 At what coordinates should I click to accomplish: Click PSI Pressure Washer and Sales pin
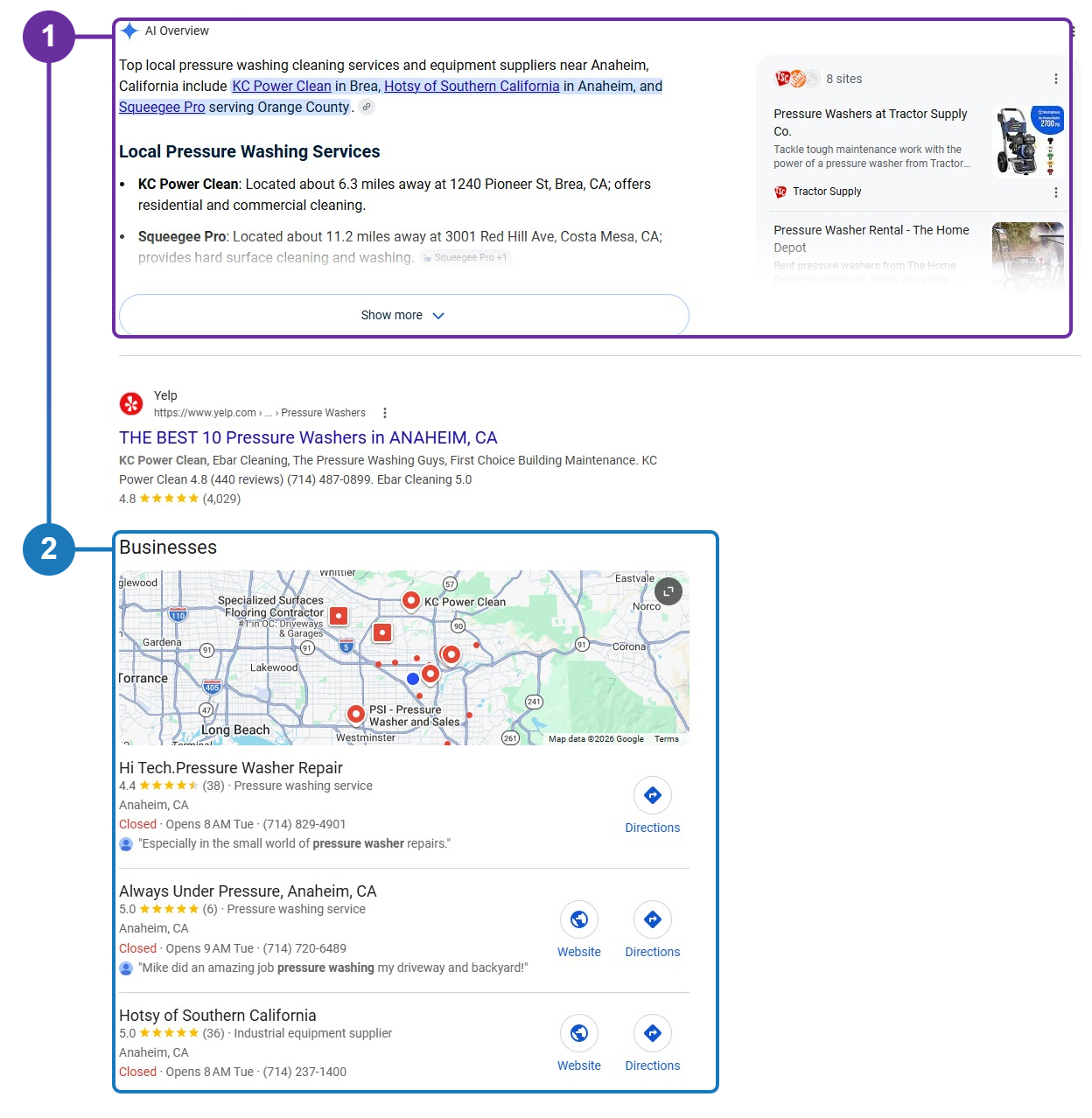[356, 714]
